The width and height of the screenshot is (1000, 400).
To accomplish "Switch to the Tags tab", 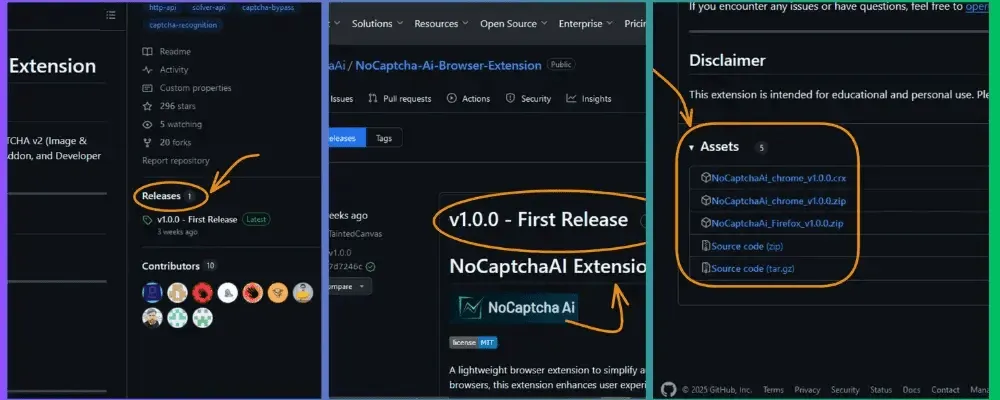I will 383,138.
